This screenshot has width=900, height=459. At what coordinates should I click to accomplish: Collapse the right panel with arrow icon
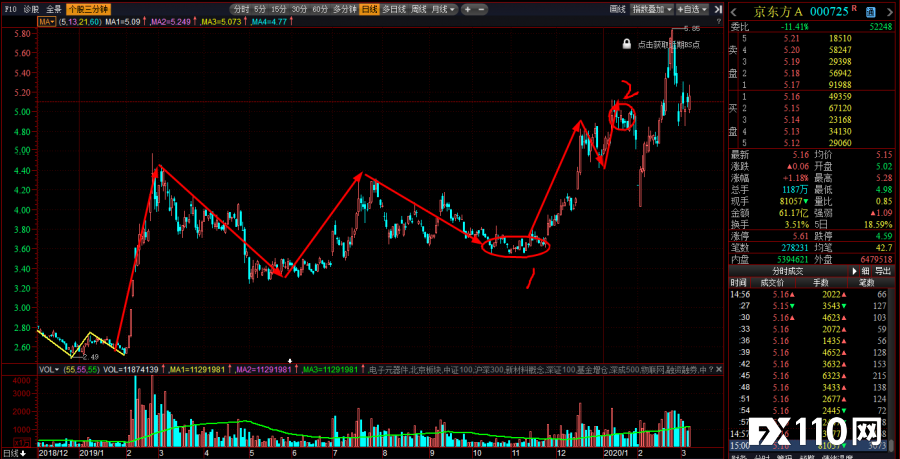(x=717, y=9)
